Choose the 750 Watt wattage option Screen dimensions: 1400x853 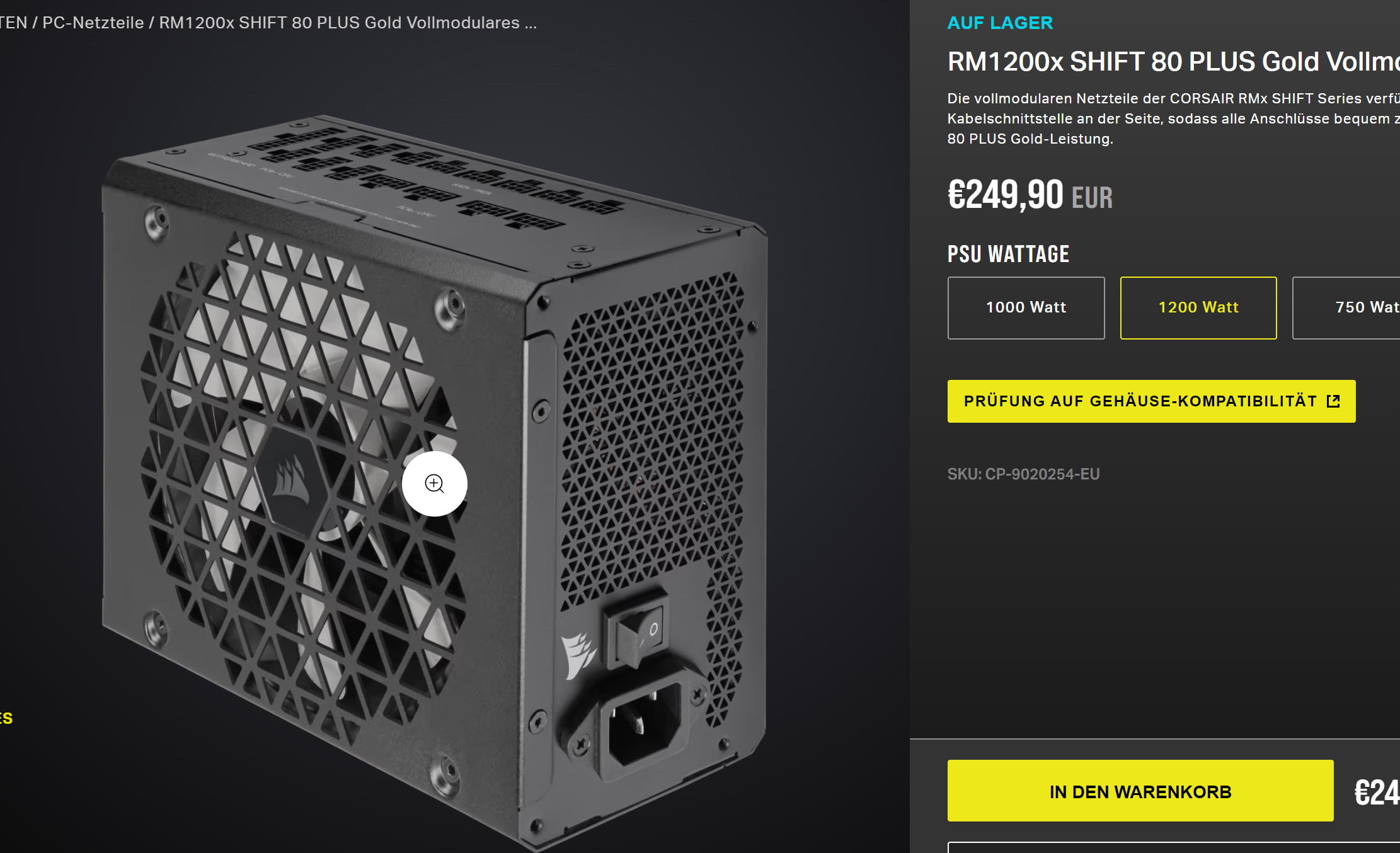point(1346,307)
